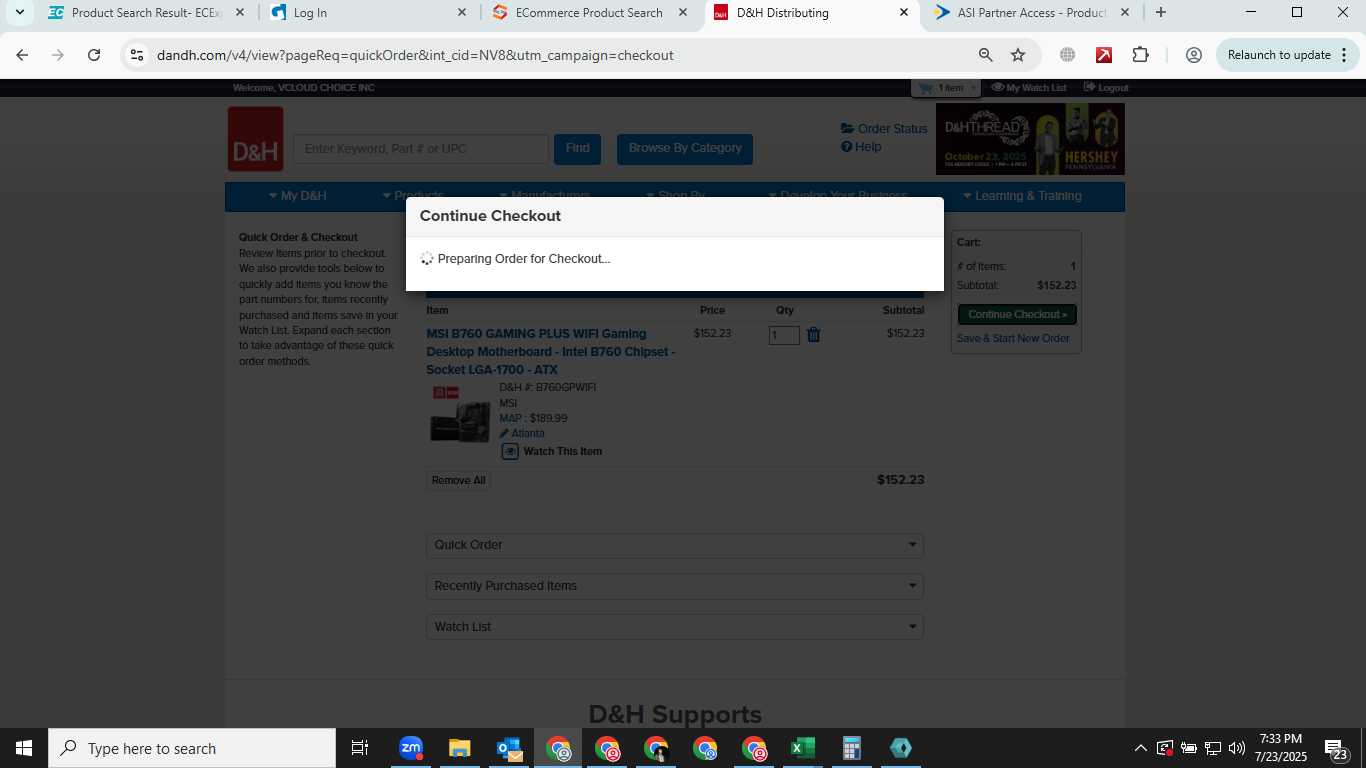Click Continue Checkout button in cart panel

click(1017, 314)
